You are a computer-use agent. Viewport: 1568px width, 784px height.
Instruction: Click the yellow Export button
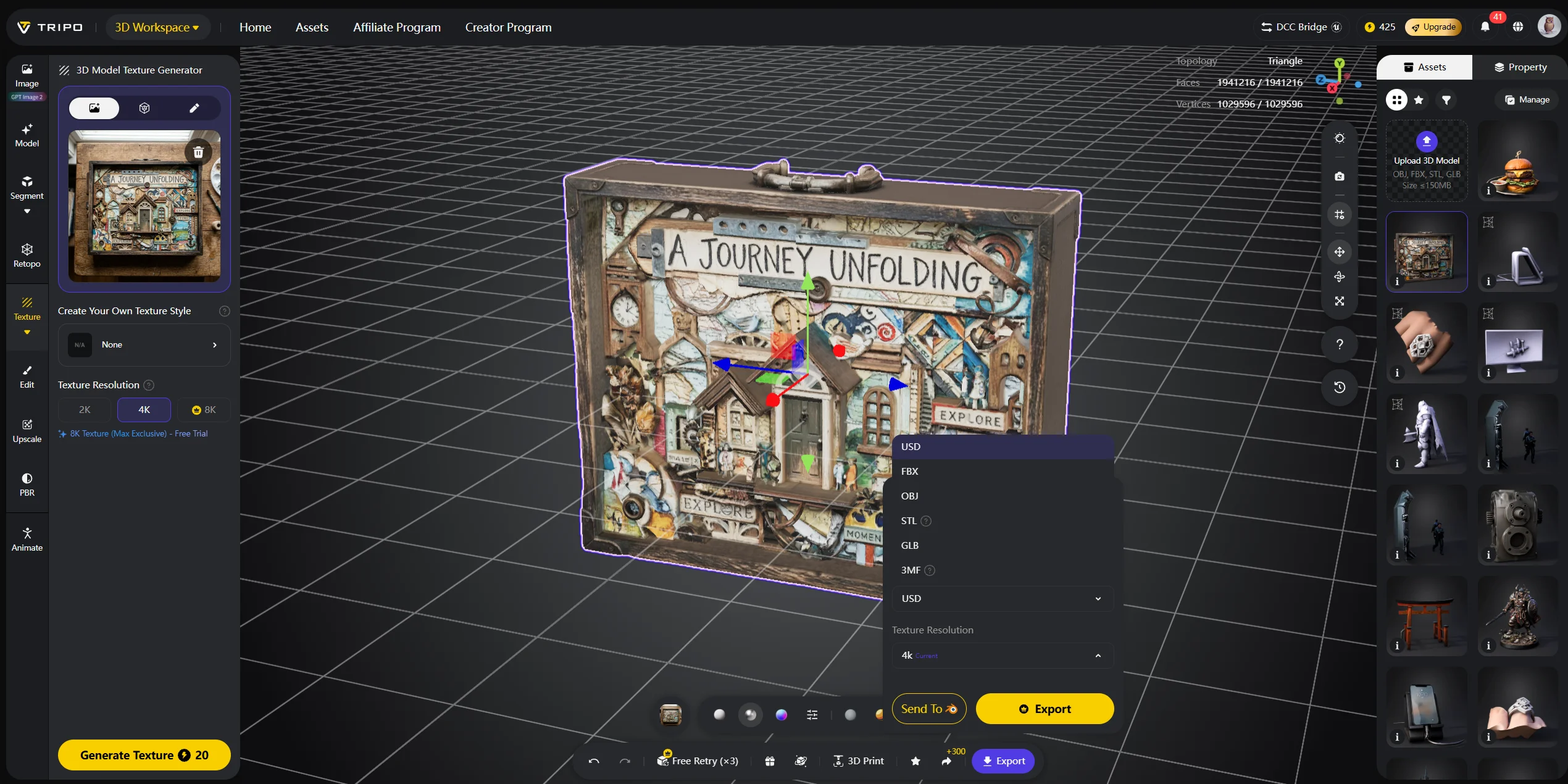pyautogui.click(x=1045, y=709)
